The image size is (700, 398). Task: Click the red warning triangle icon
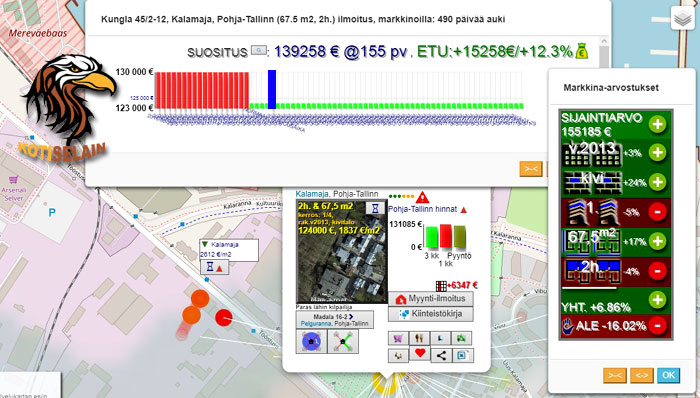(x=422, y=197)
